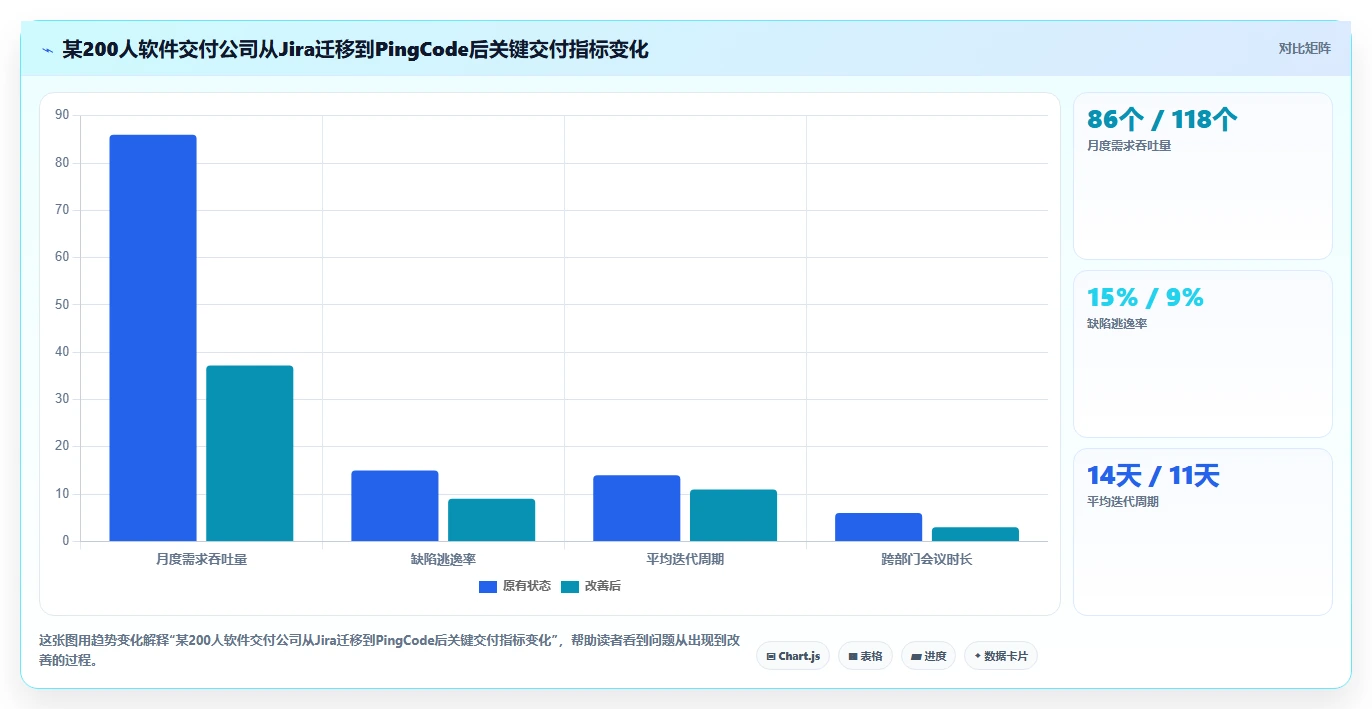Click the teal 改善后 legend swatch
The width and height of the screenshot is (1372, 709).
click(x=570, y=586)
